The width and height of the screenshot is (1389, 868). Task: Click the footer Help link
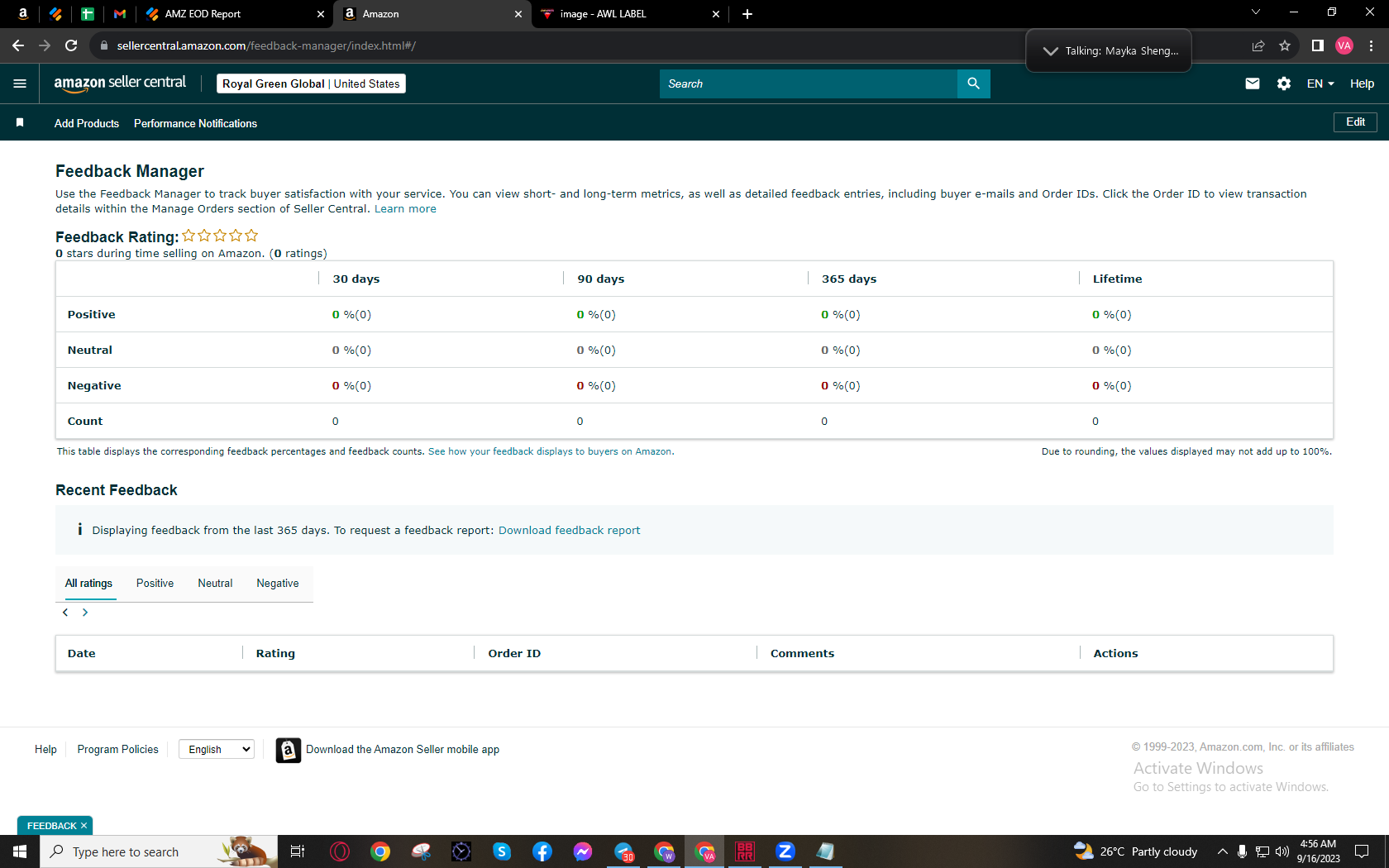(x=45, y=750)
